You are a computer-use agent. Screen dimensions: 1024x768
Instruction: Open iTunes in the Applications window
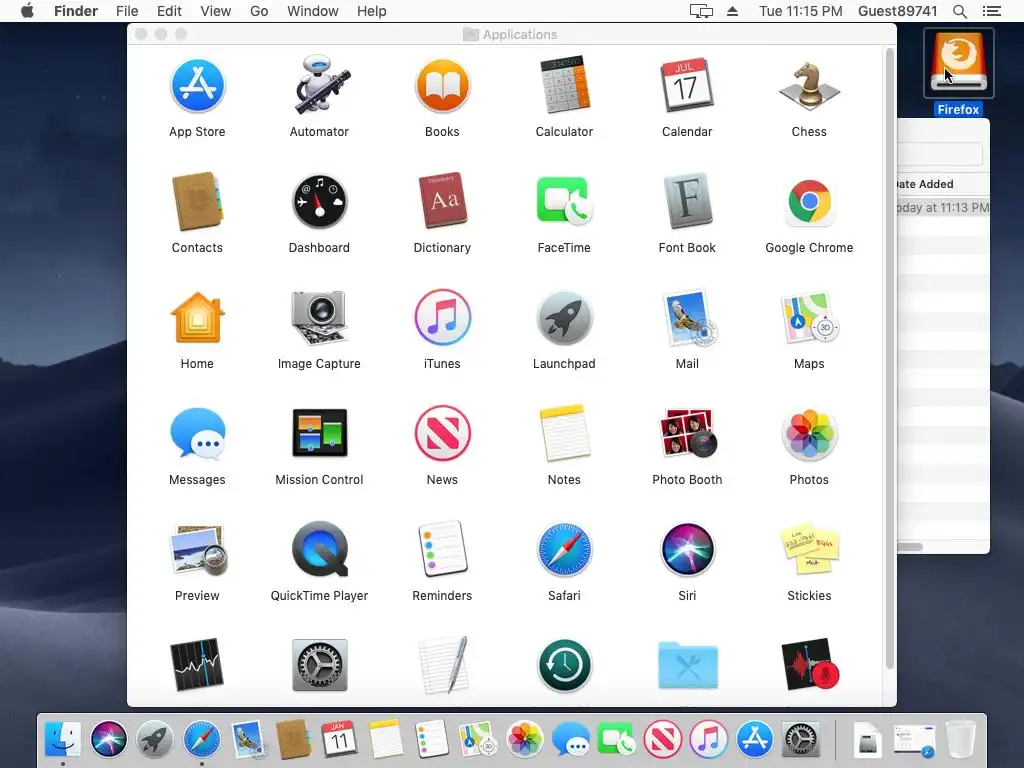[442, 318]
